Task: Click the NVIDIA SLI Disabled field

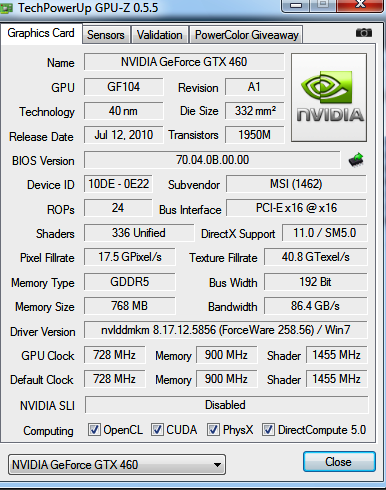Action: point(226,405)
